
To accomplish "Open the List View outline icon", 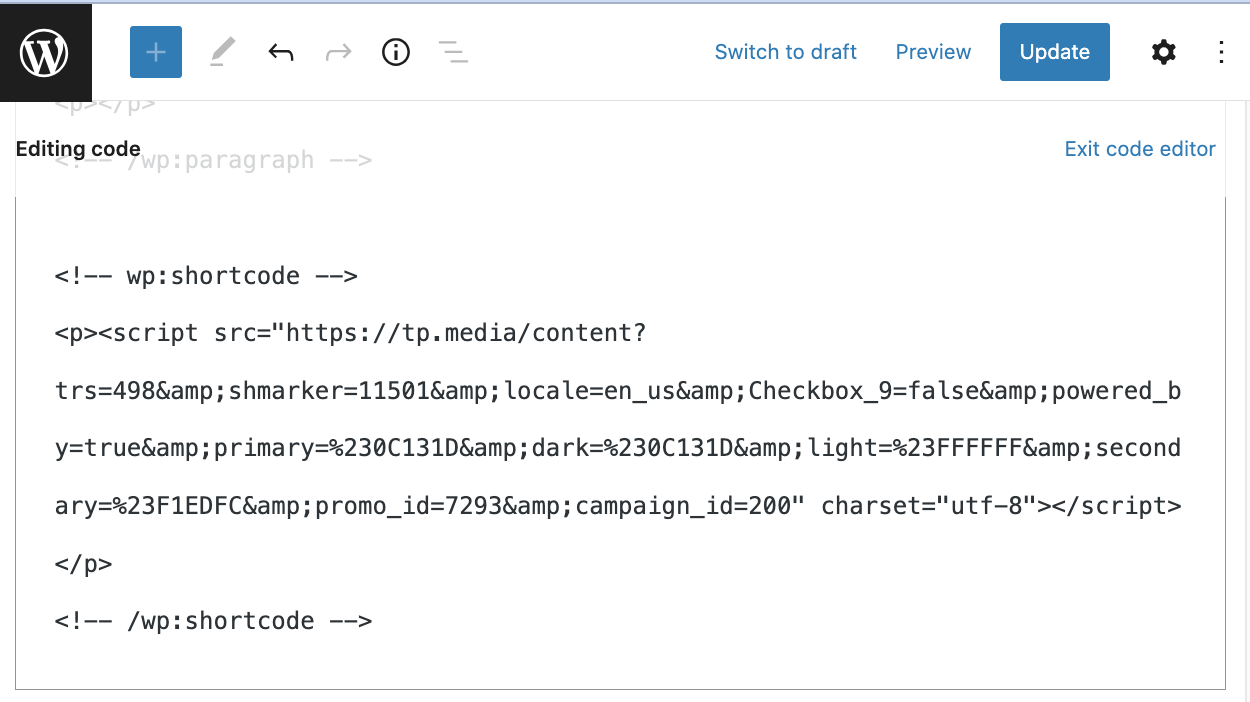I will pyautogui.click(x=454, y=52).
